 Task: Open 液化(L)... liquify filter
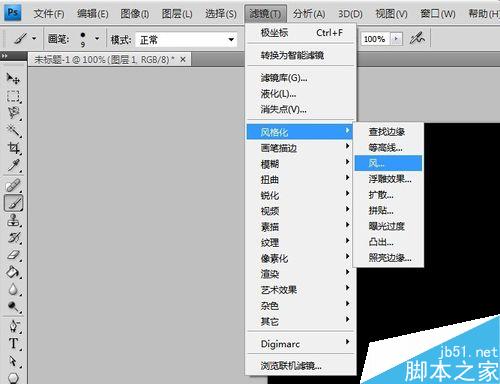point(301,94)
